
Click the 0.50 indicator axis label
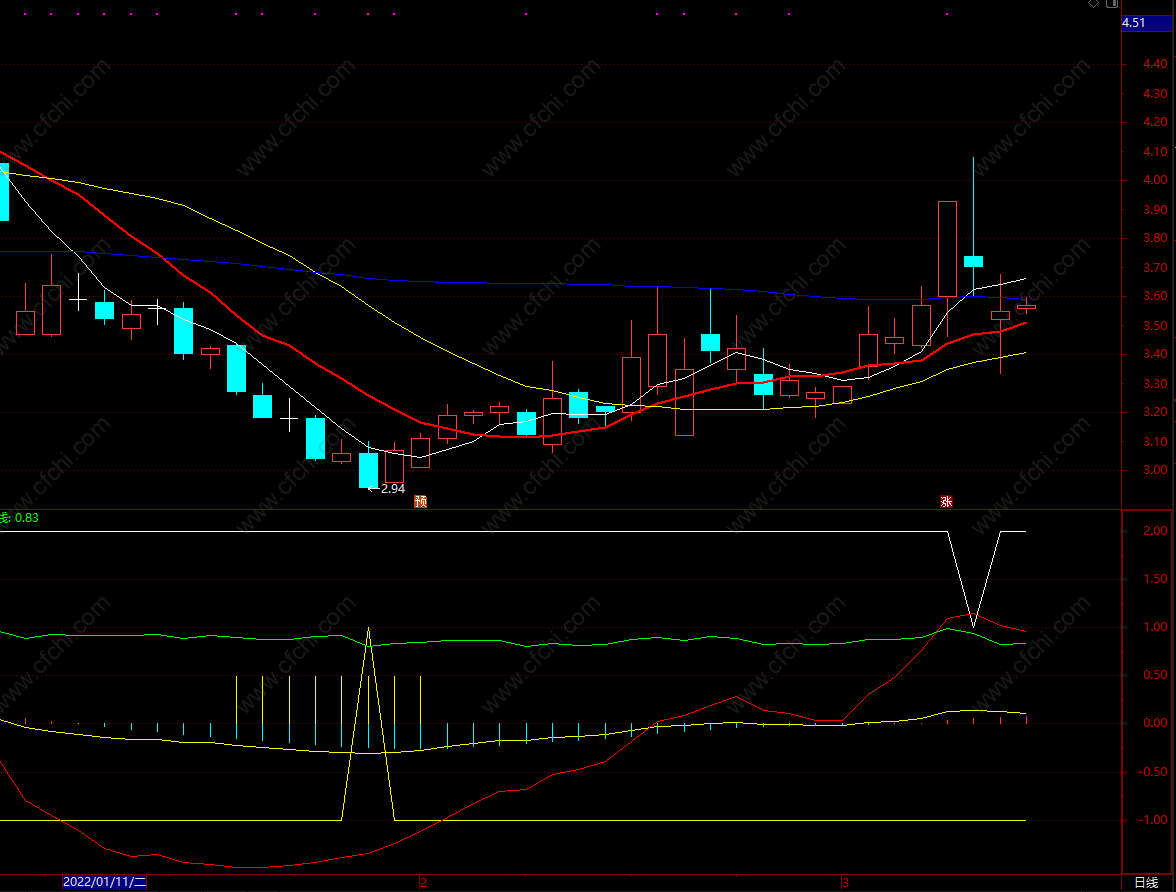pyautogui.click(x=1155, y=674)
